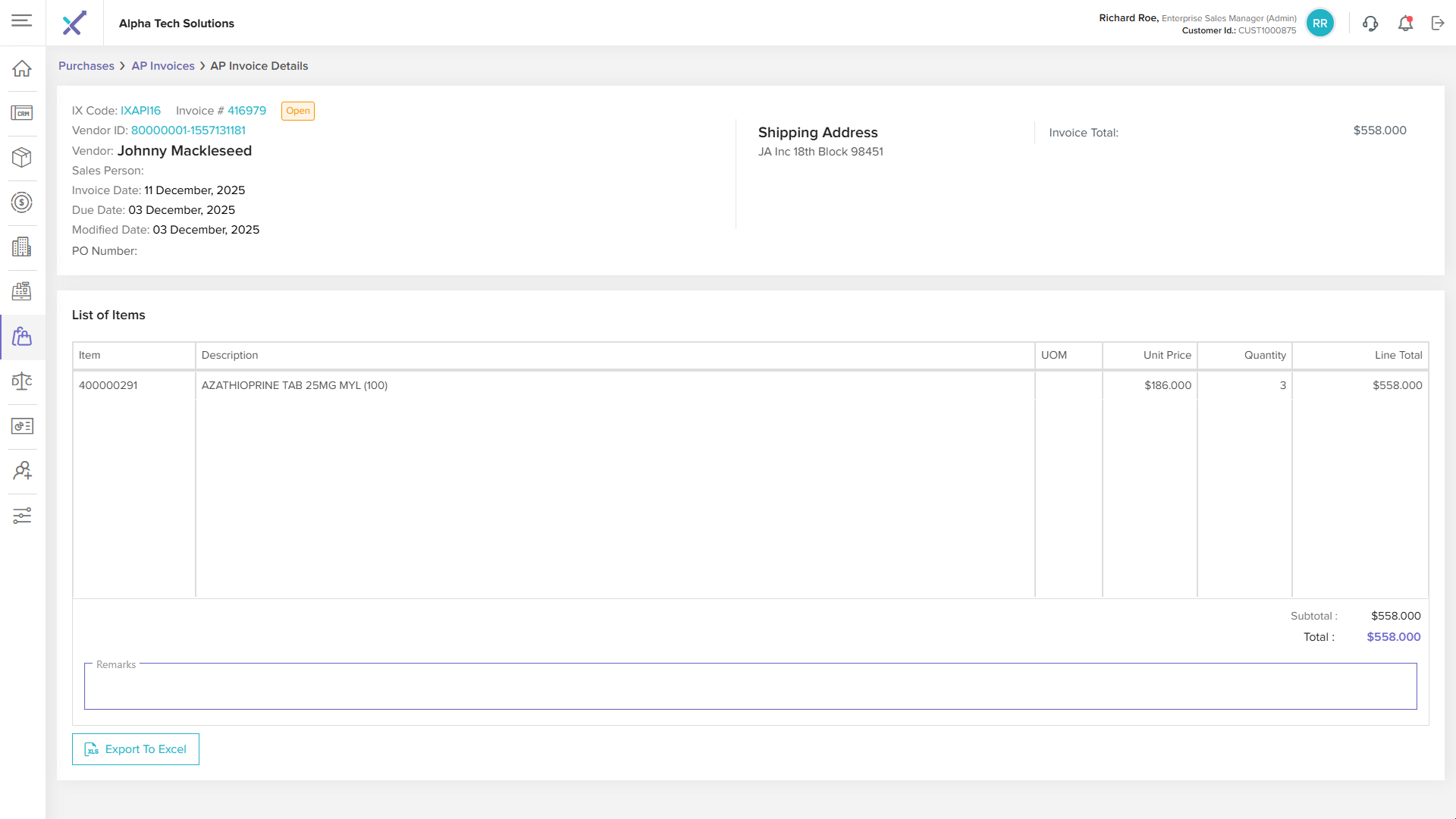Open the add user icon
The image size is (1456, 819).
point(22,471)
